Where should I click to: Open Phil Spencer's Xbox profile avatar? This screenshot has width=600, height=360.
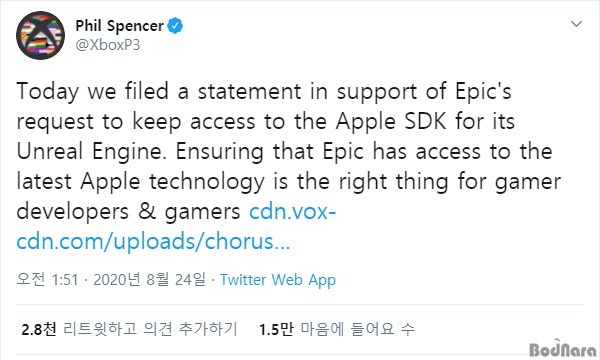tap(40, 35)
